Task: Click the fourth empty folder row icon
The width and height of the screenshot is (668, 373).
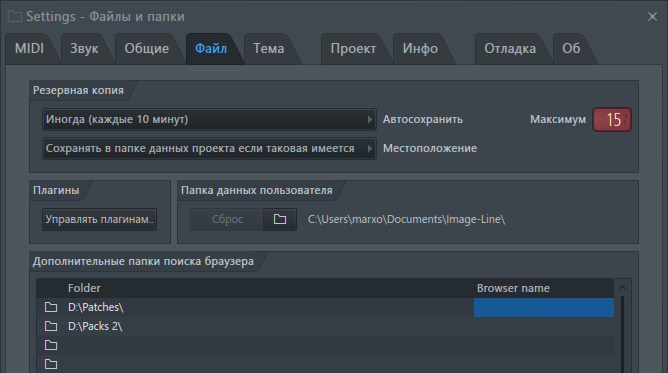Action: click(x=51, y=364)
